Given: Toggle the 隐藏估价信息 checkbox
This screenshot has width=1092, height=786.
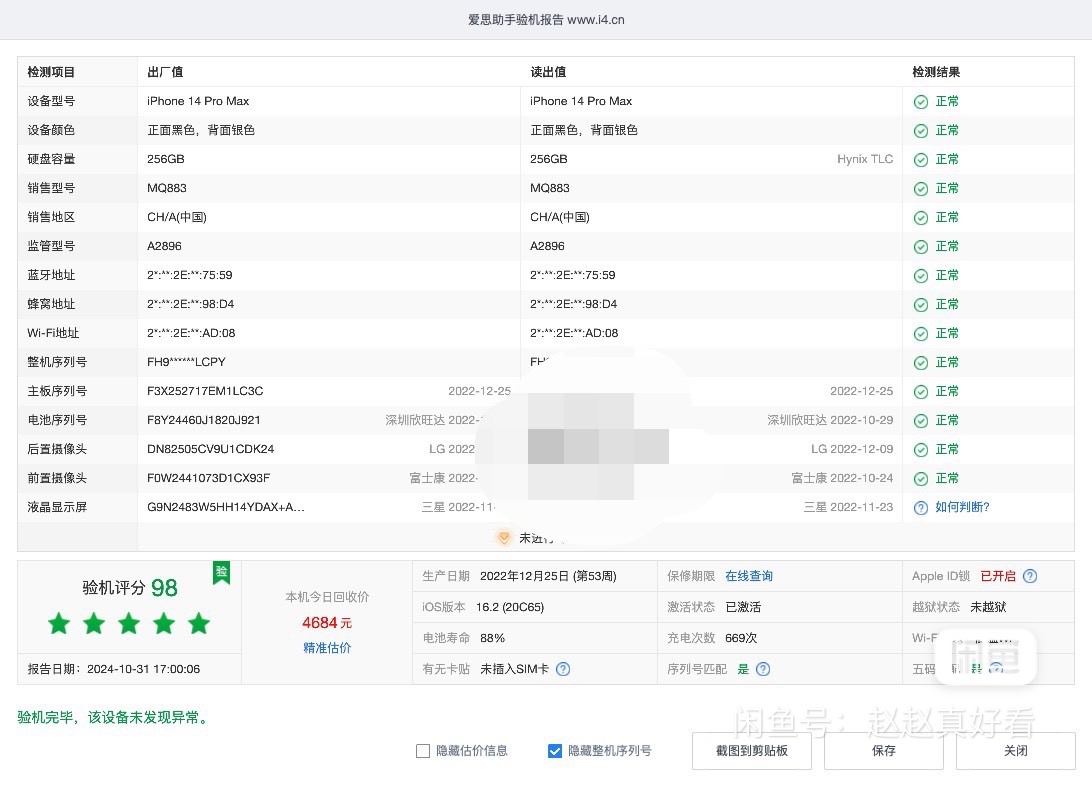Looking at the screenshot, I should pos(423,751).
